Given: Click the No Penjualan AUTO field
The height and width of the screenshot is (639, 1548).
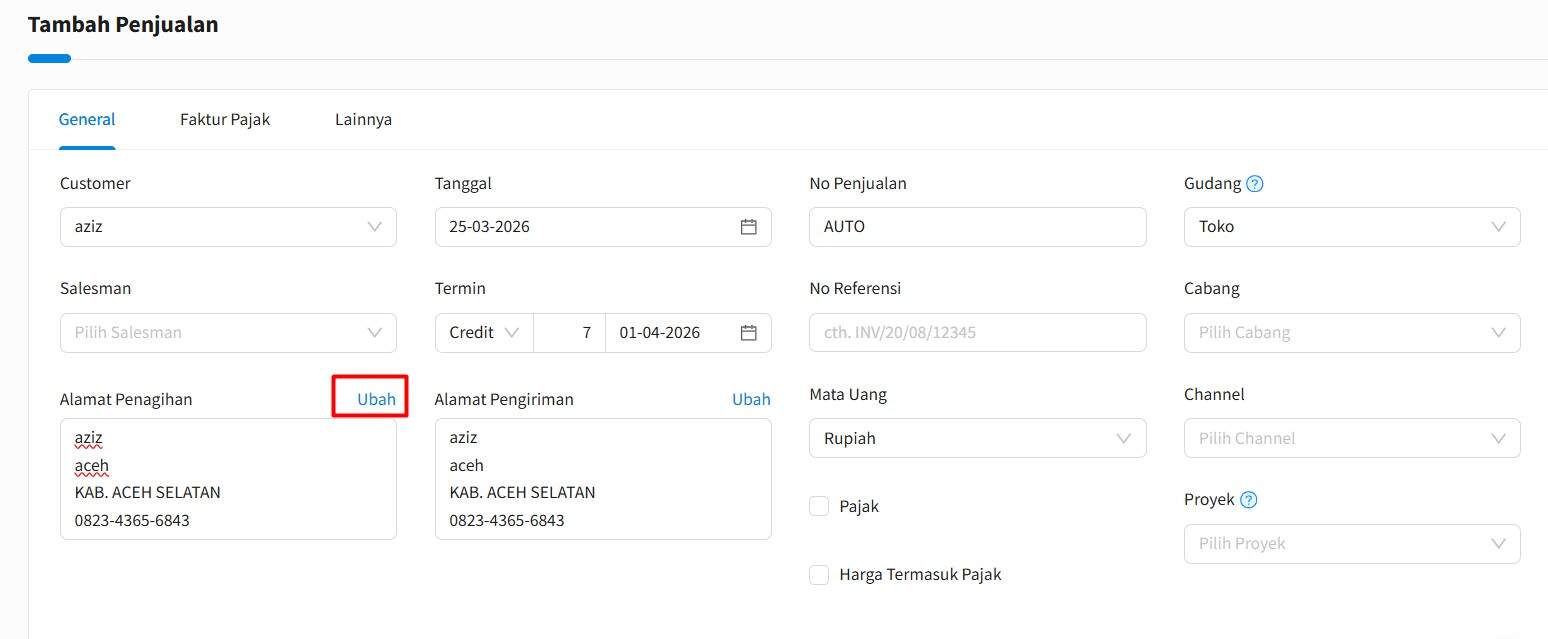Looking at the screenshot, I should (x=977, y=227).
